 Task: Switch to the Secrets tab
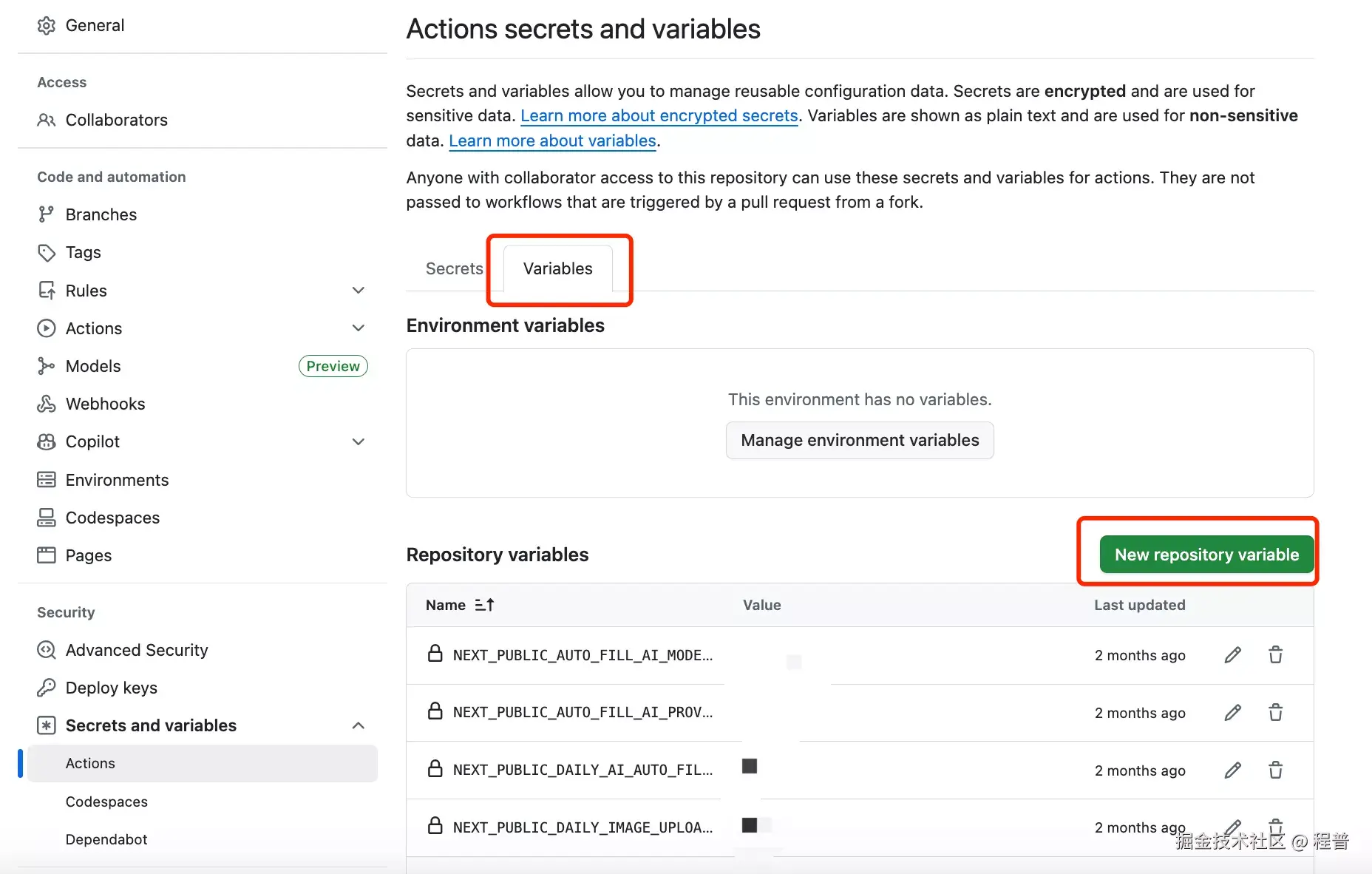[453, 268]
